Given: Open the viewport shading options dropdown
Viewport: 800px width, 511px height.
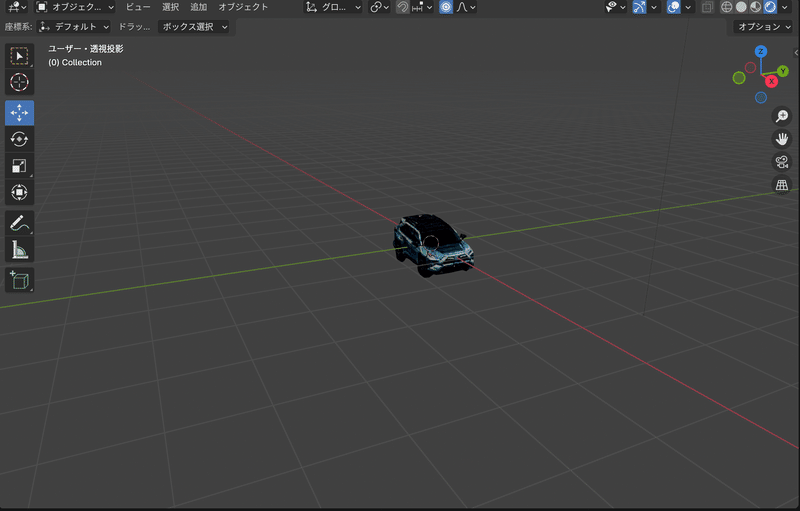Looking at the screenshot, I should click(x=785, y=7).
